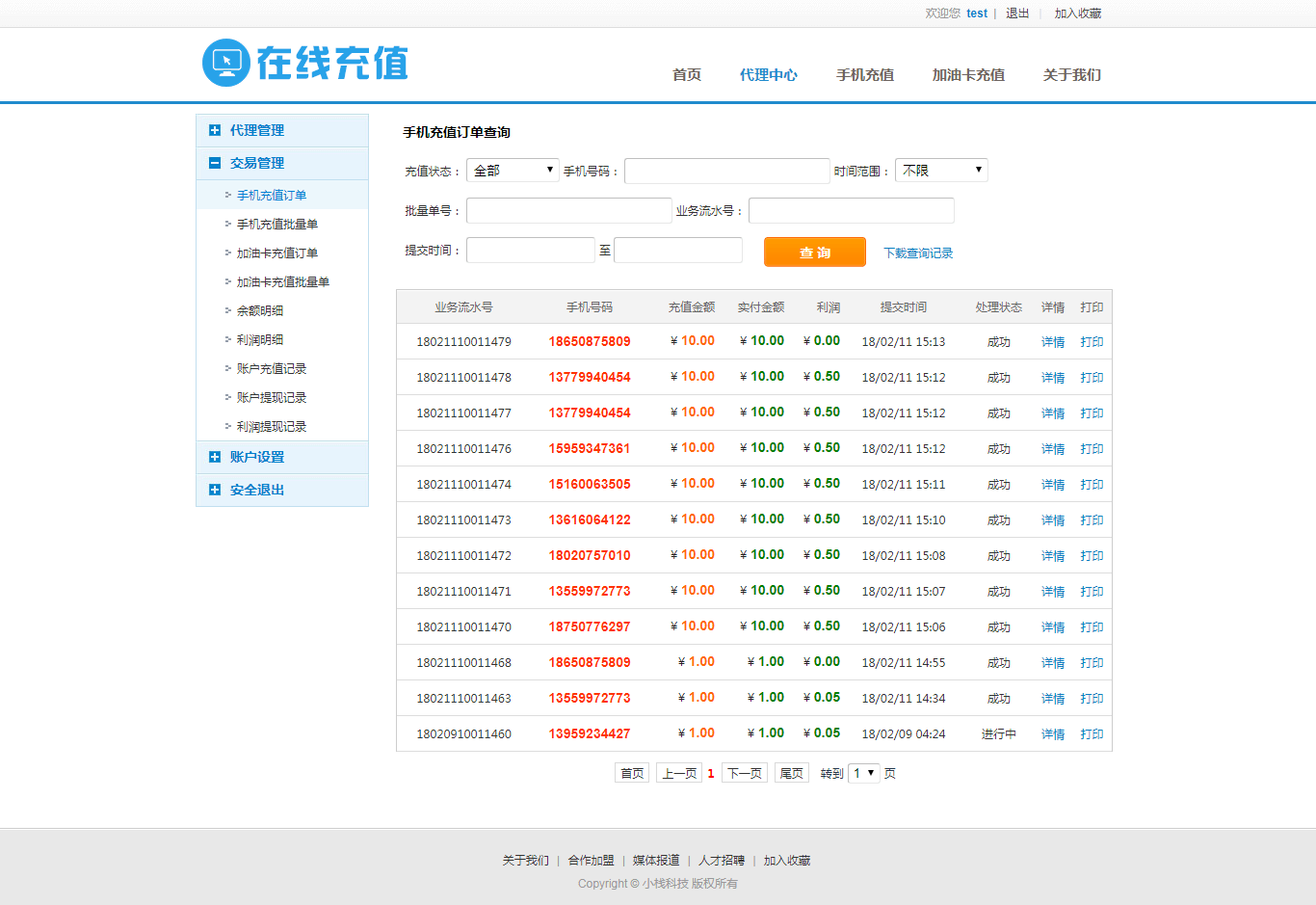The image size is (1316, 905).
Task: Expand the 账户设置 plus icon
Action: tap(215, 457)
